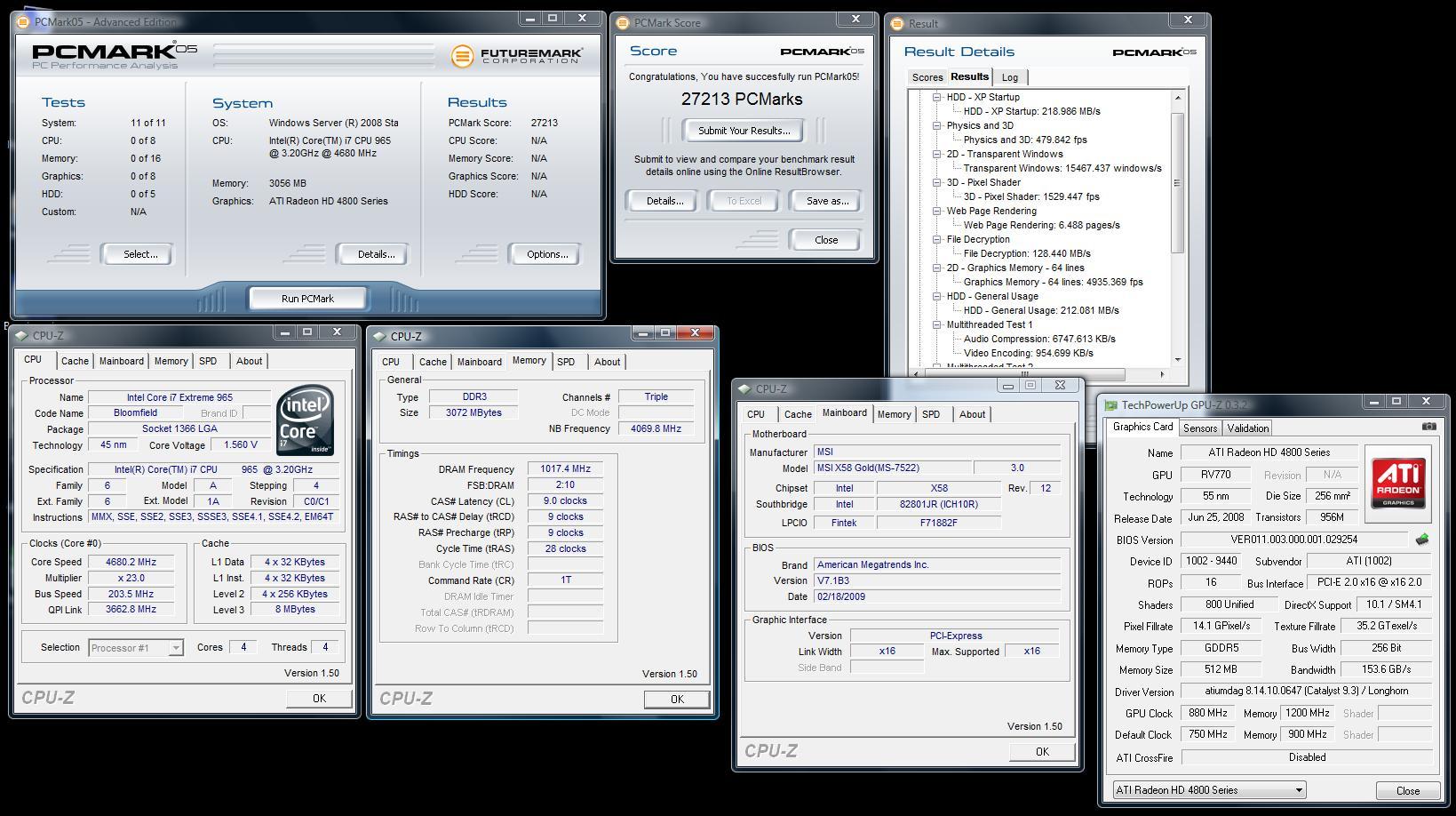
Task: Select 'File Decryption: 128.440 MB/s' result row
Action: (1027, 253)
